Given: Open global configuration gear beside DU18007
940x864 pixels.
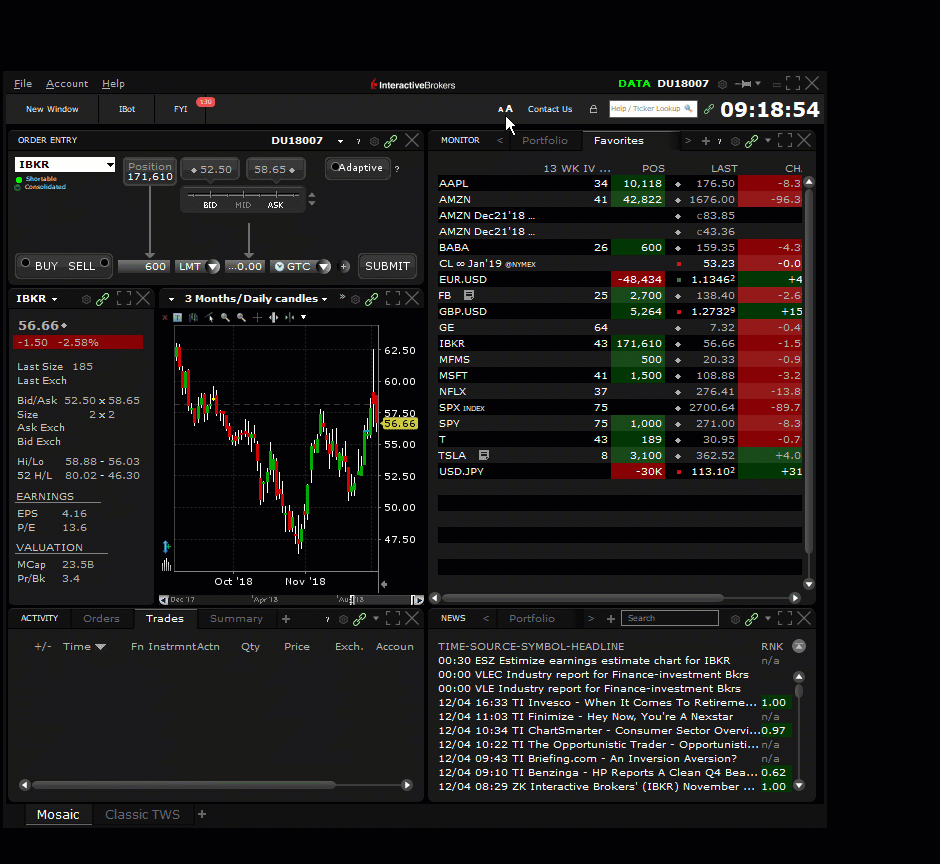Looking at the screenshot, I should point(722,85).
